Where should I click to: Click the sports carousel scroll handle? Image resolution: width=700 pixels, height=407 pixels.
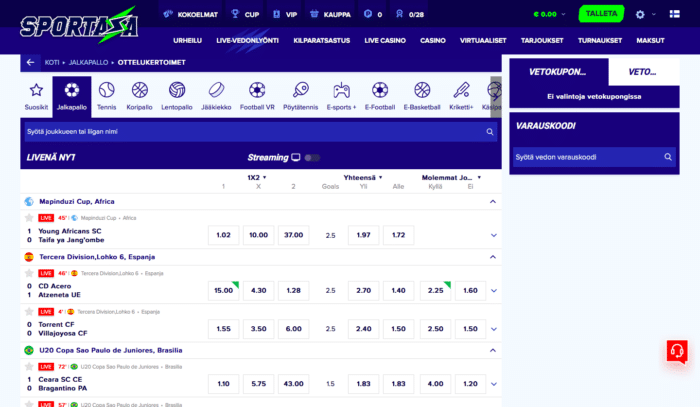(x=496, y=97)
